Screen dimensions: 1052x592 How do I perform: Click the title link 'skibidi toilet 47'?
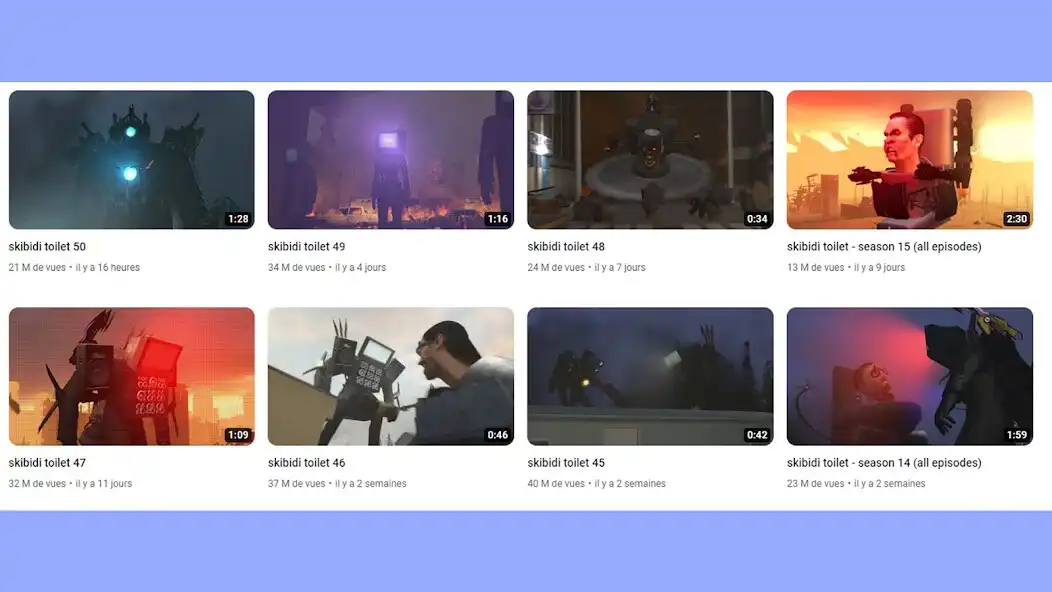pyautogui.click(x=47, y=462)
